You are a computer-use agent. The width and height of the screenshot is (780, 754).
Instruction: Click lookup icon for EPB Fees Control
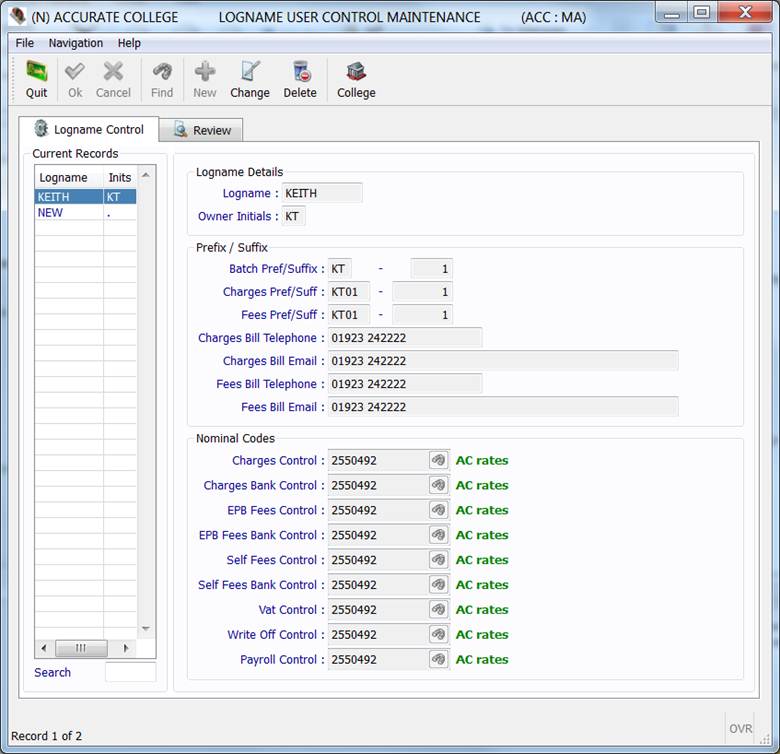pos(438,510)
